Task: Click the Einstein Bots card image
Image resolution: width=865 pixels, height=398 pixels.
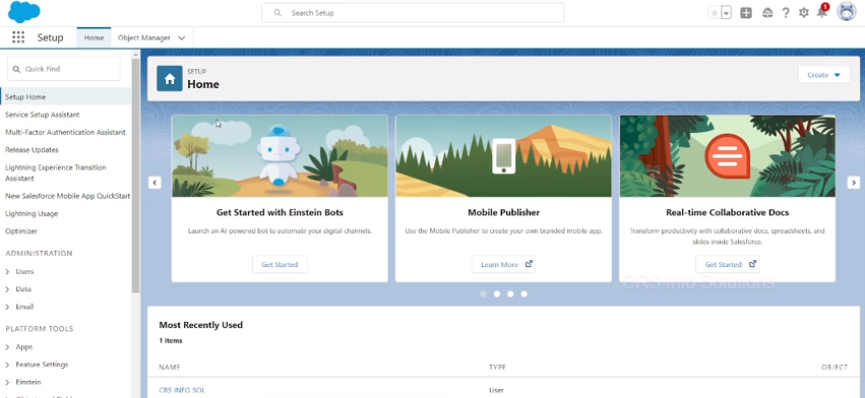Action: (x=280, y=156)
